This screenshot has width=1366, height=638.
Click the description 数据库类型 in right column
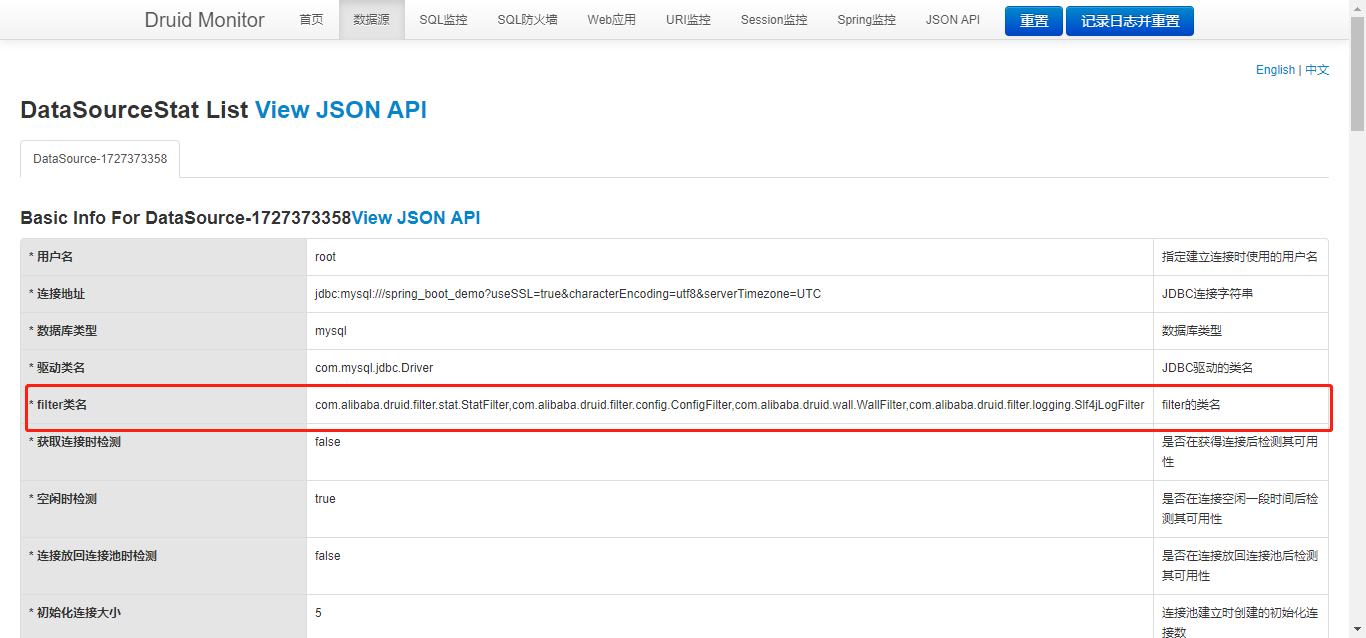coord(1192,331)
